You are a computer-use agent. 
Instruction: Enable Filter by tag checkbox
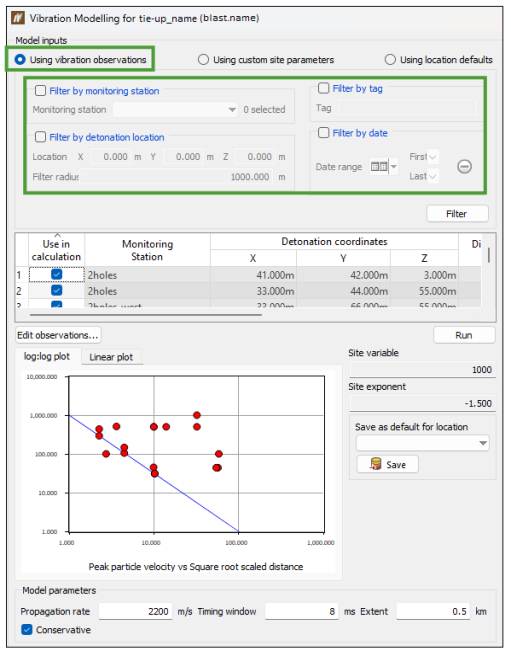(x=324, y=88)
